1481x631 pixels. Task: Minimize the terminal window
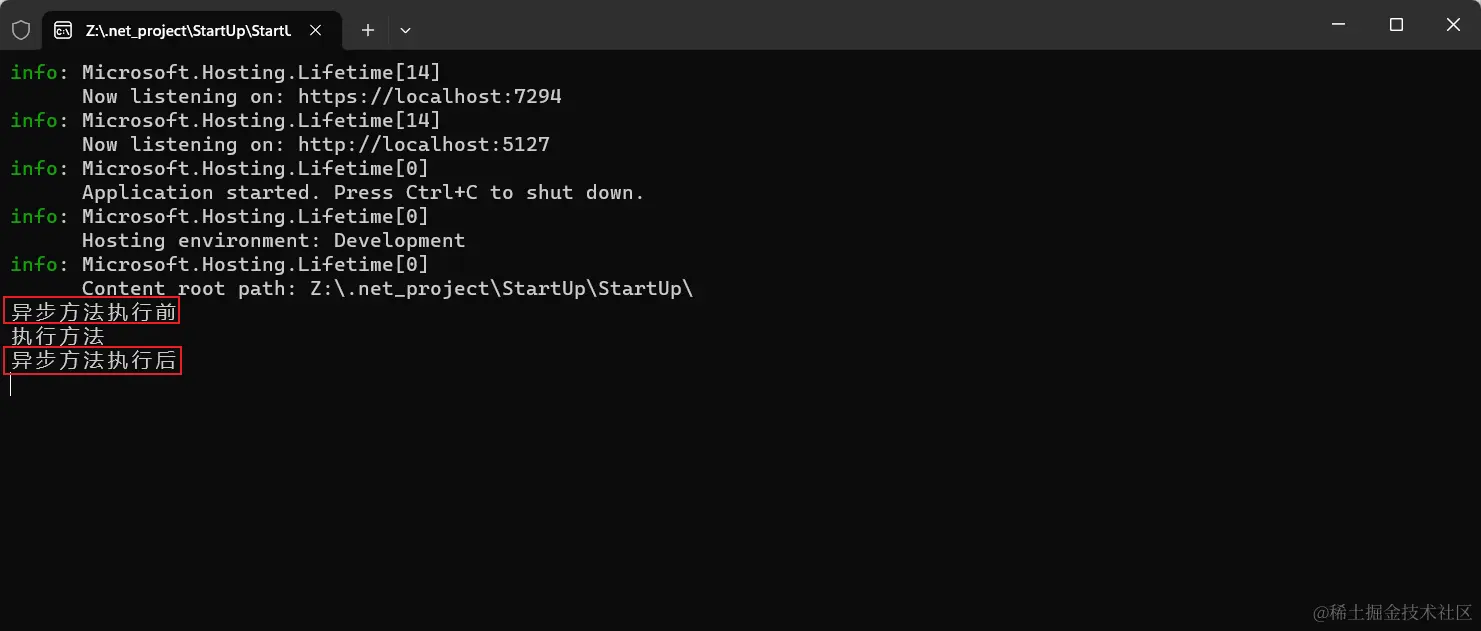(x=1339, y=25)
